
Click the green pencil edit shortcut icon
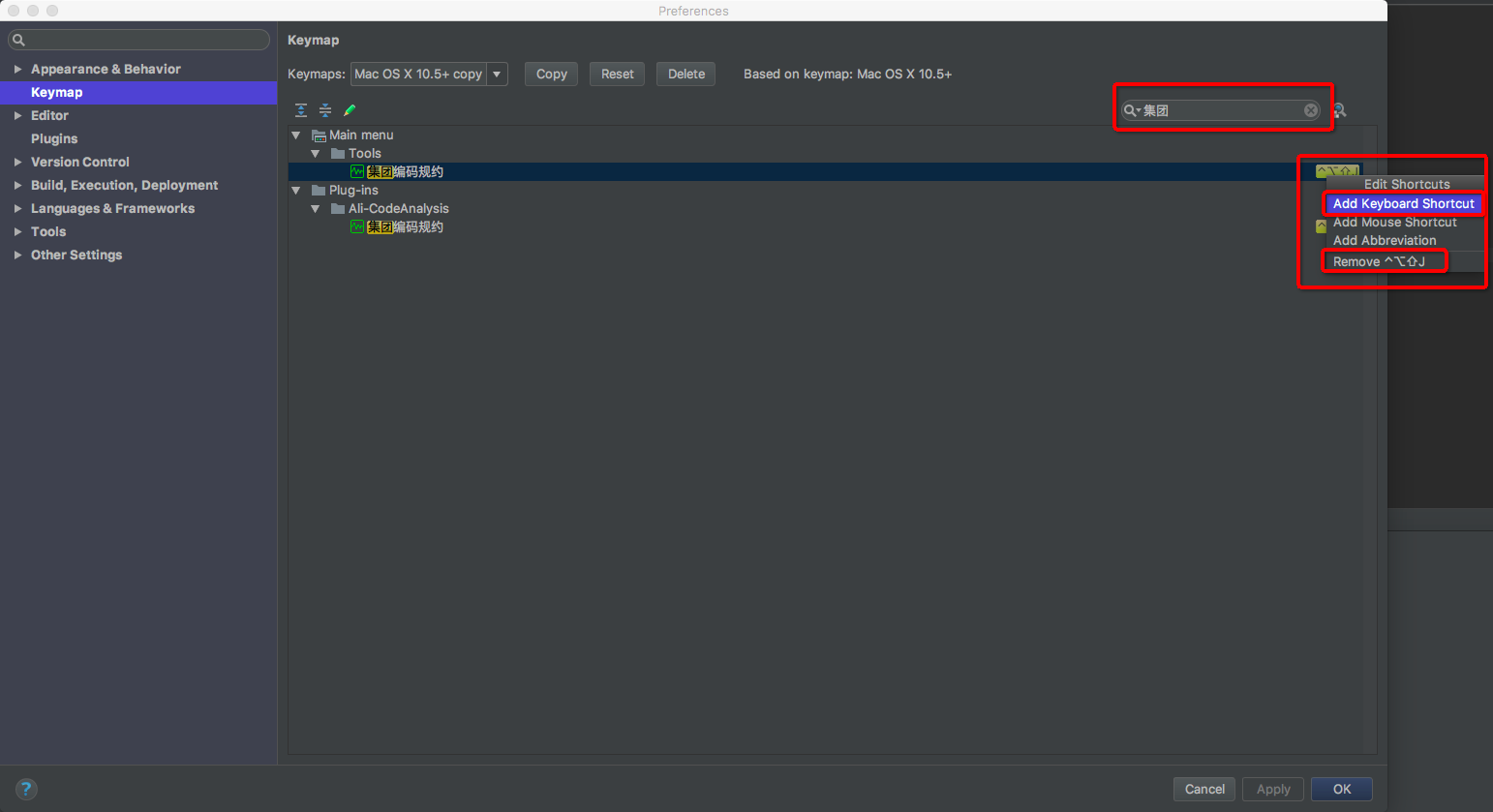350,110
